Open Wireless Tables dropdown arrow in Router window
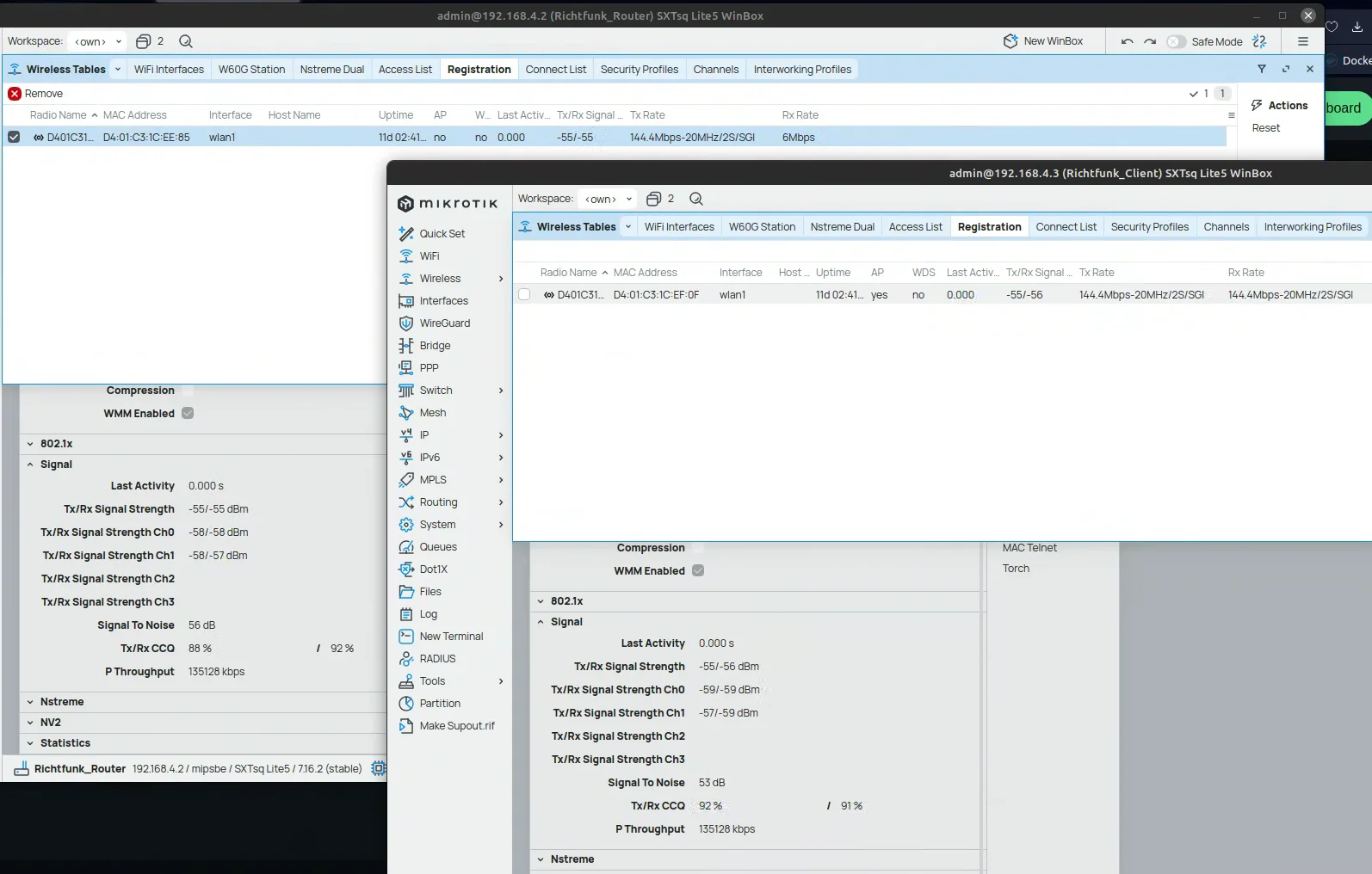 [x=118, y=69]
